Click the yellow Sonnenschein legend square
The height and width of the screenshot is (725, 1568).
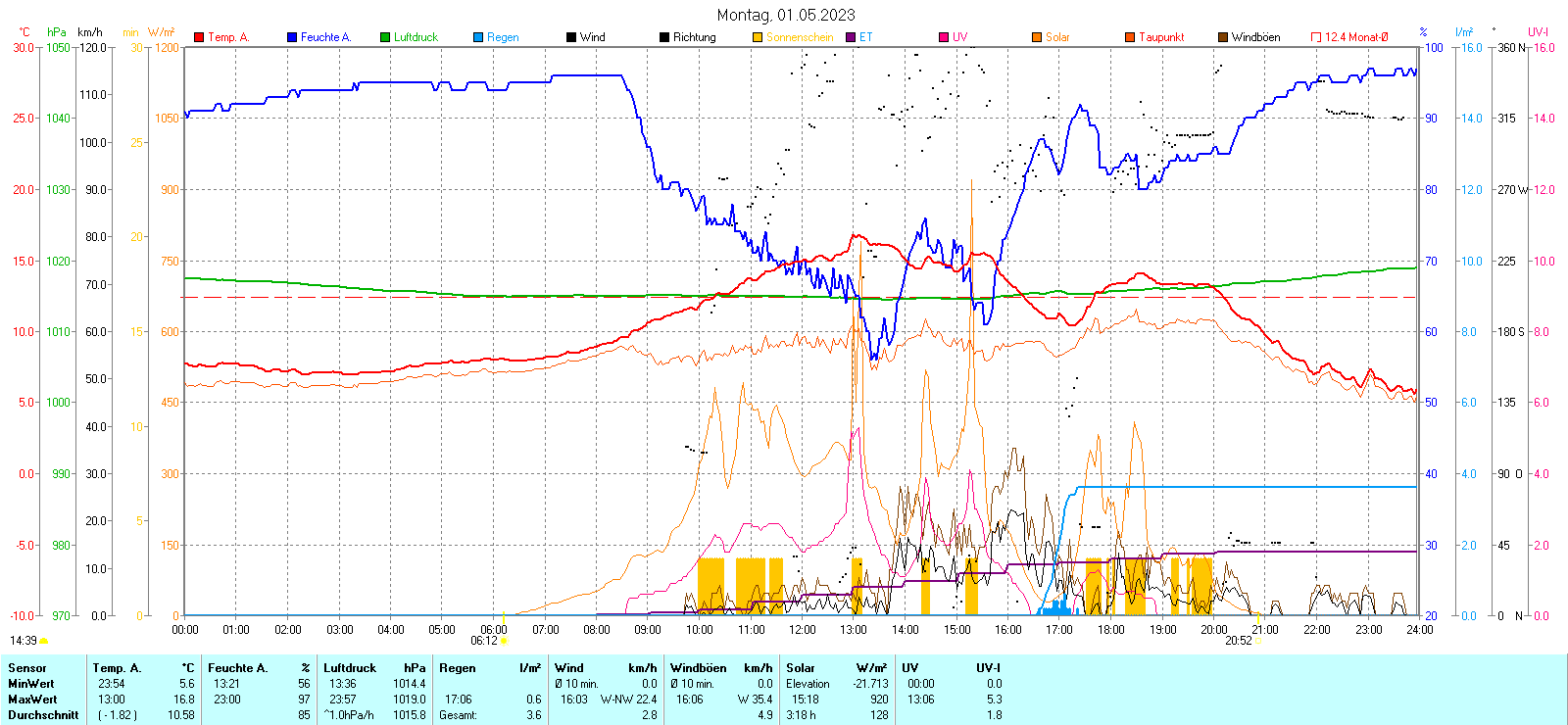(758, 37)
